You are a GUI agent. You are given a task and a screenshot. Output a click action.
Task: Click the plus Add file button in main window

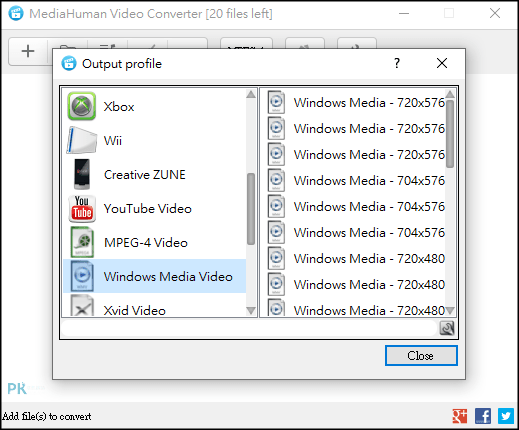click(28, 51)
